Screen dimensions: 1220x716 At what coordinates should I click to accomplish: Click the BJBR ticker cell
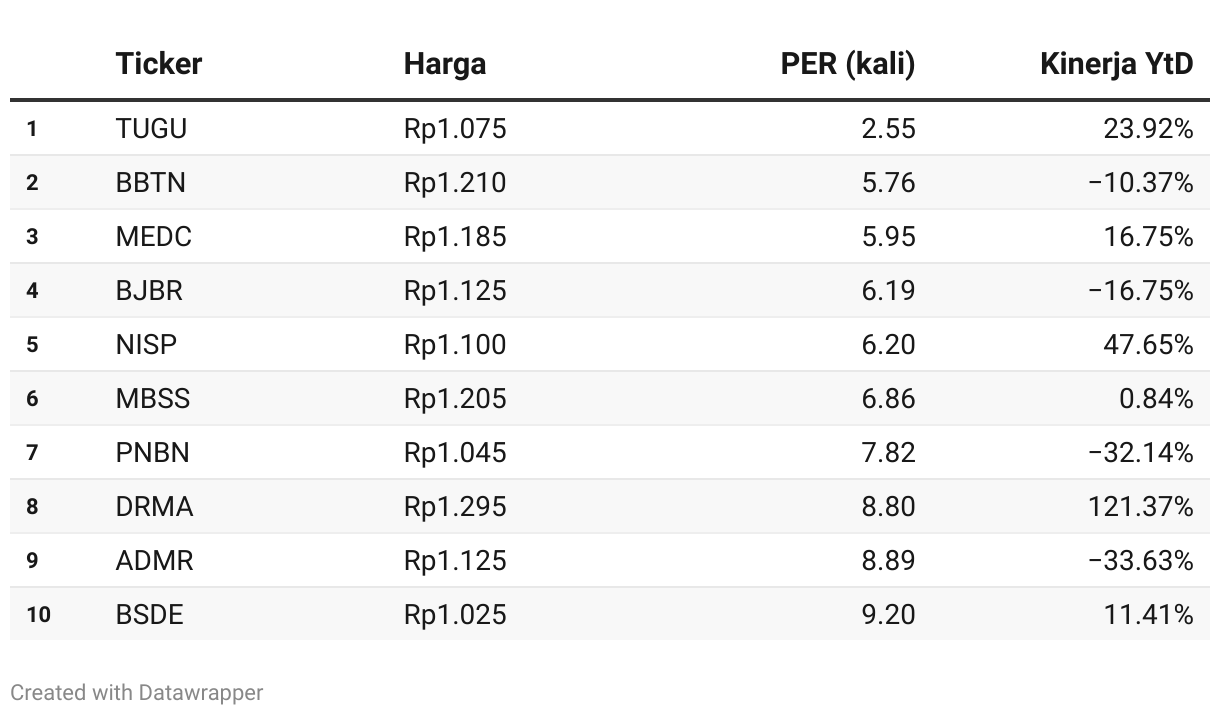[x=149, y=291]
